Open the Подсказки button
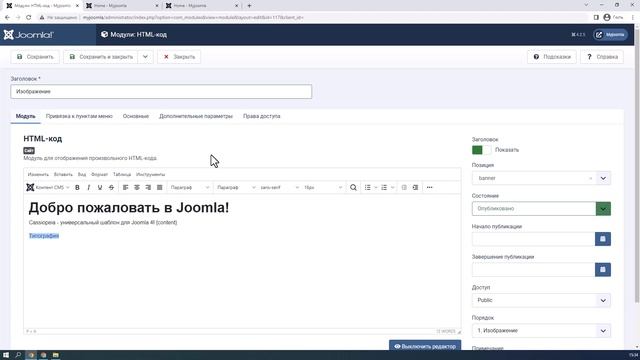Image resolution: width=640 pixels, height=360 pixels. pyautogui.click(x=552, y=57)
